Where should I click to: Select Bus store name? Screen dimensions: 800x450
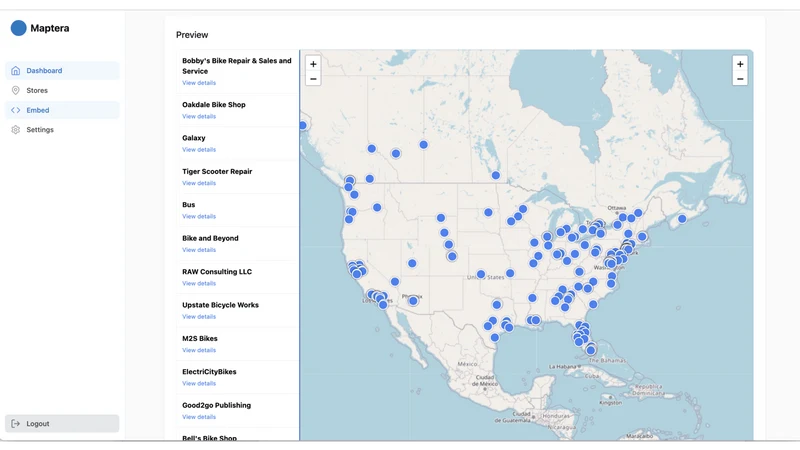[189, 205]
